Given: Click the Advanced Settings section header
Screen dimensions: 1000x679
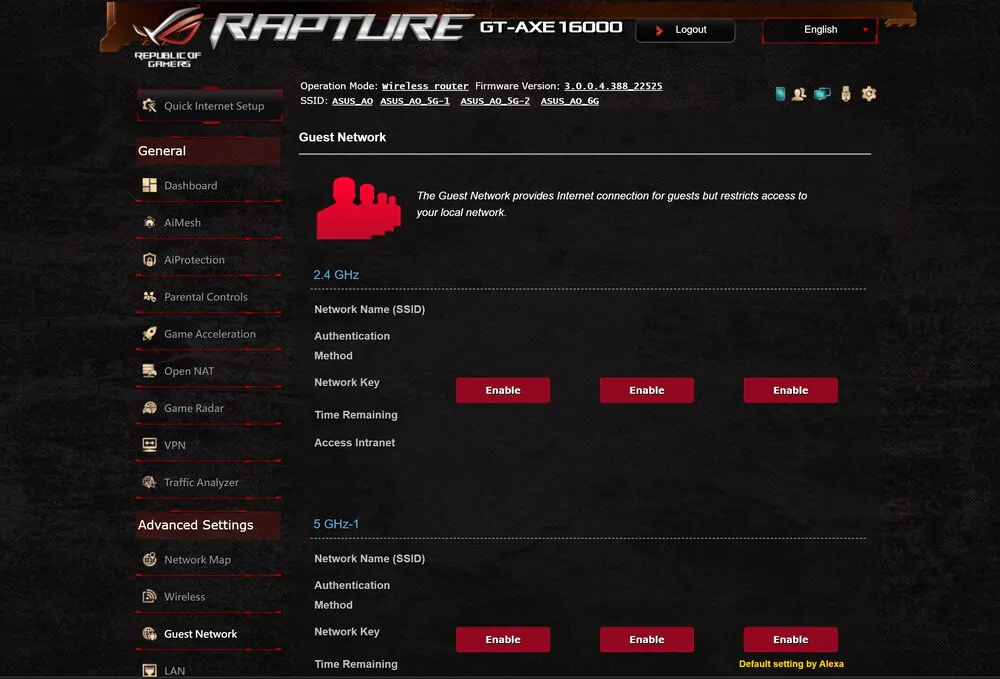Looking at the screenshot, I should pyautogui.click(x=209, y=525).
